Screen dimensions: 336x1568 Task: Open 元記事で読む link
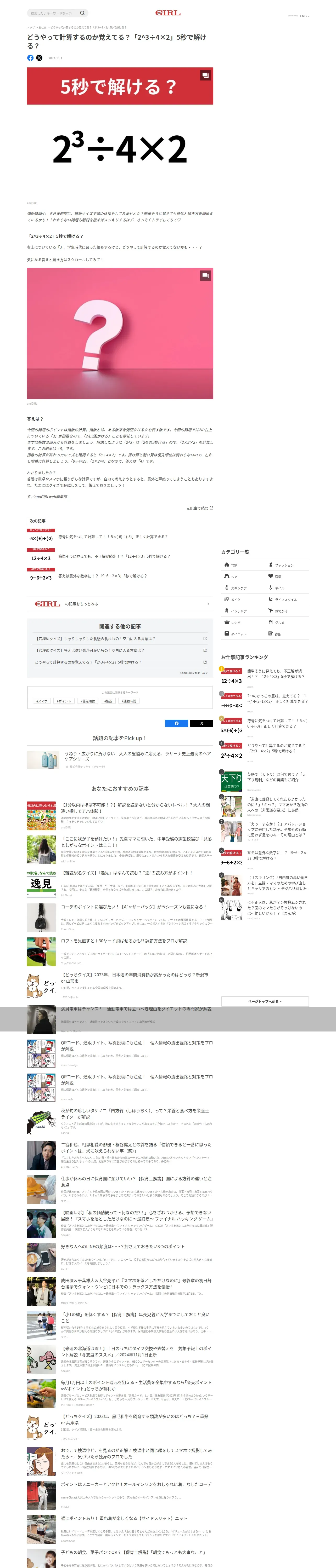point(197,508)
